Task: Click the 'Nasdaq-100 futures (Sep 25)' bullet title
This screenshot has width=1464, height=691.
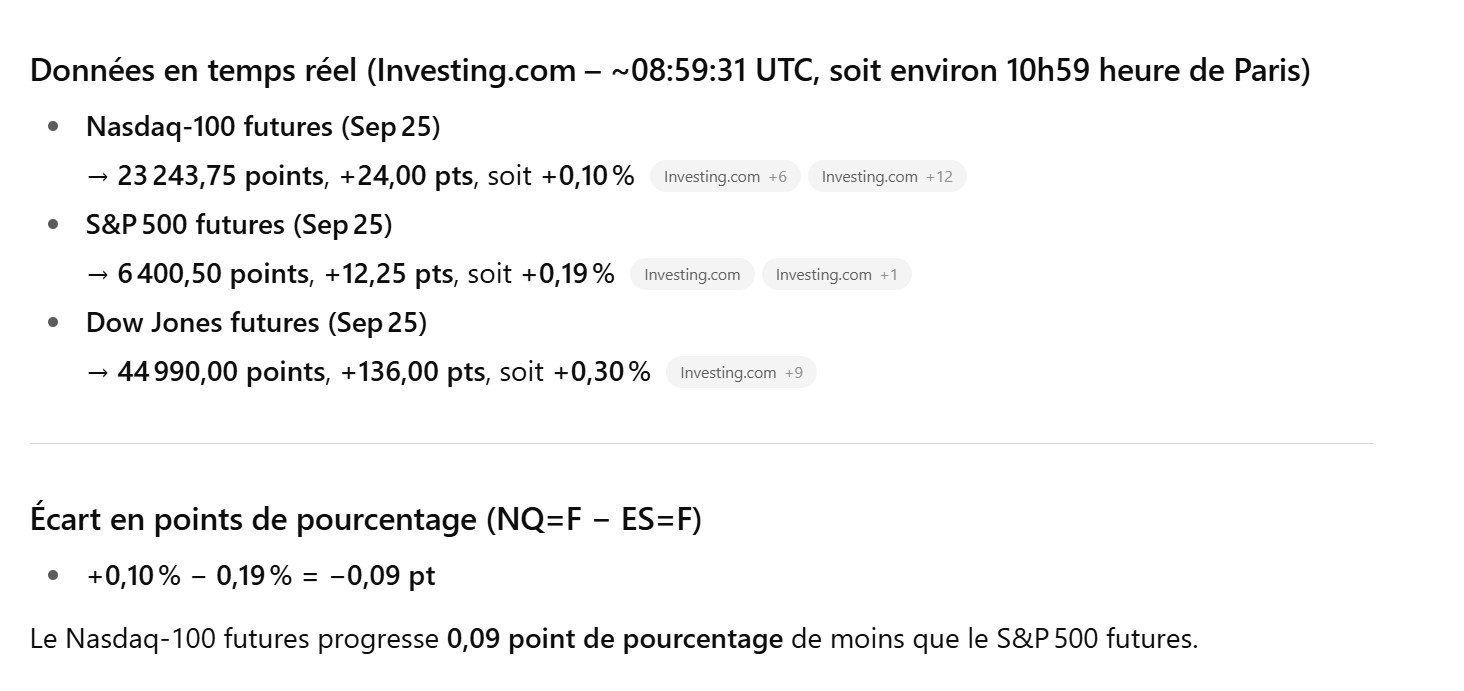Action: click(263, 127)
